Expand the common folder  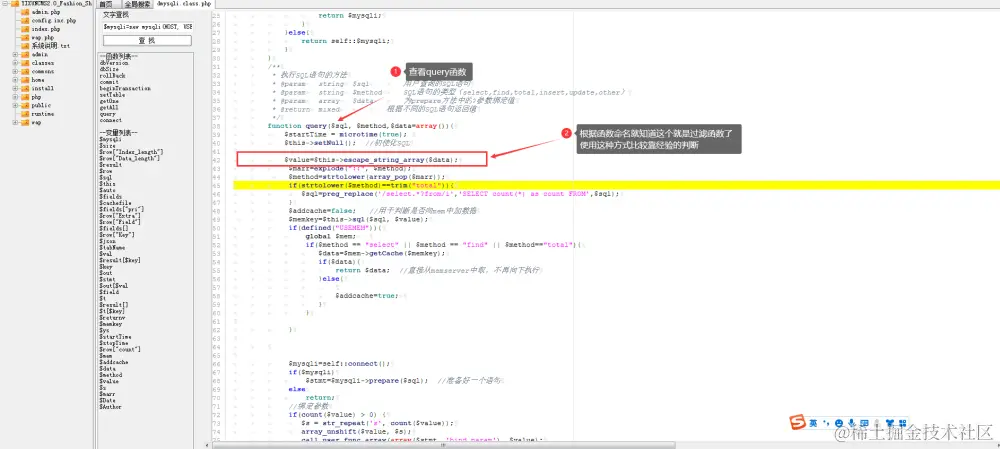[x=15, y=71]
